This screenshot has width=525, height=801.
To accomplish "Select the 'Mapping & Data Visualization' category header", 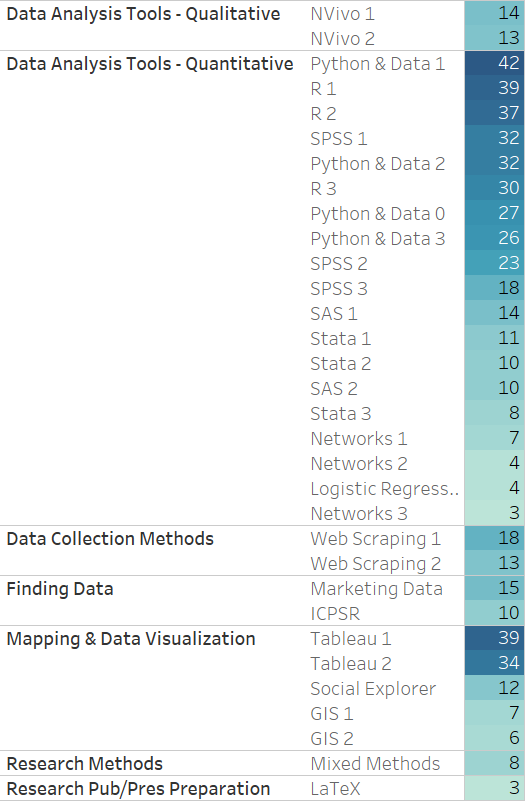I will coord(131,640).
